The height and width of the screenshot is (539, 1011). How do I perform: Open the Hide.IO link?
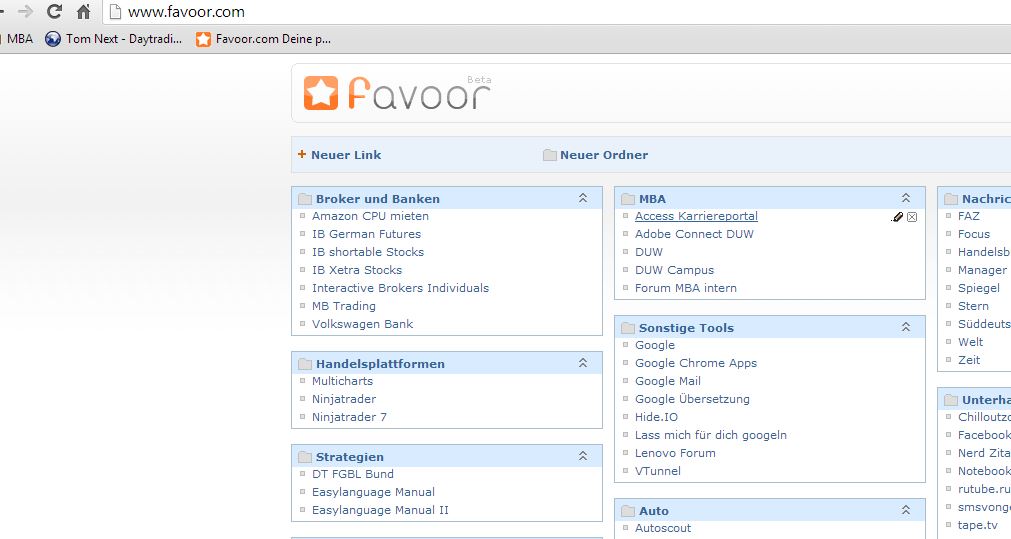pyautogui.click(x=656, y=417)
